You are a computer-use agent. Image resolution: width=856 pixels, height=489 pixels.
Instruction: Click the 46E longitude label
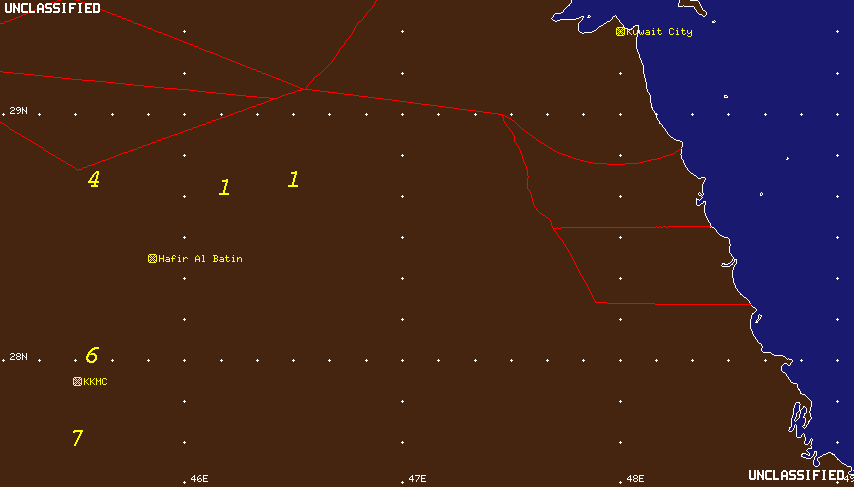click(199, 479)
